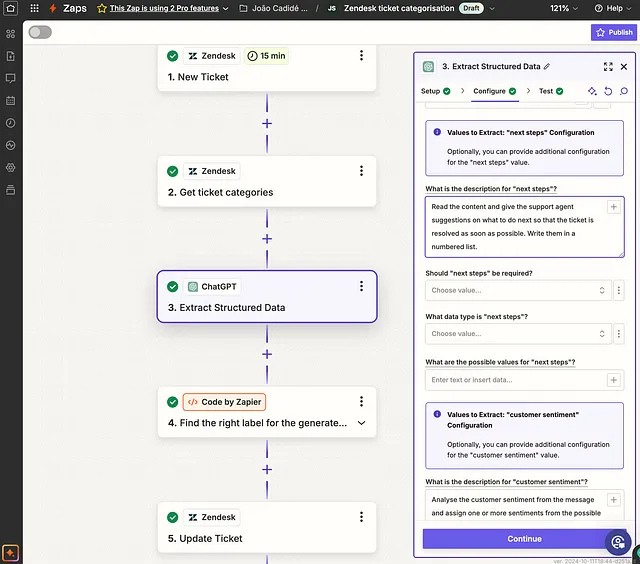Open the left sidebar dashboard icon
The image size is (640, 564).
point(11,34)
